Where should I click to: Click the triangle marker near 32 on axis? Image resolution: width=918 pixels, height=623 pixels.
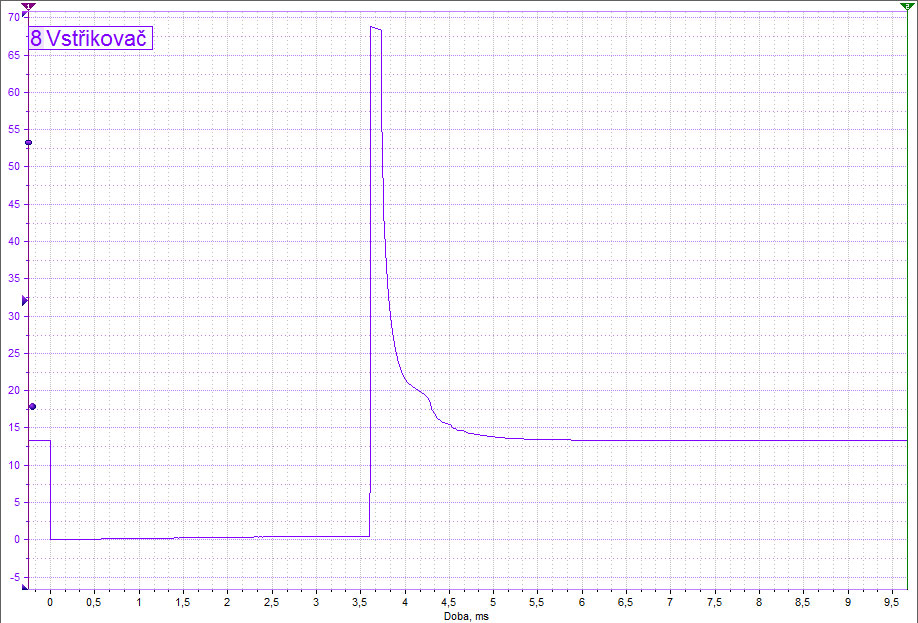coord(26,300)
